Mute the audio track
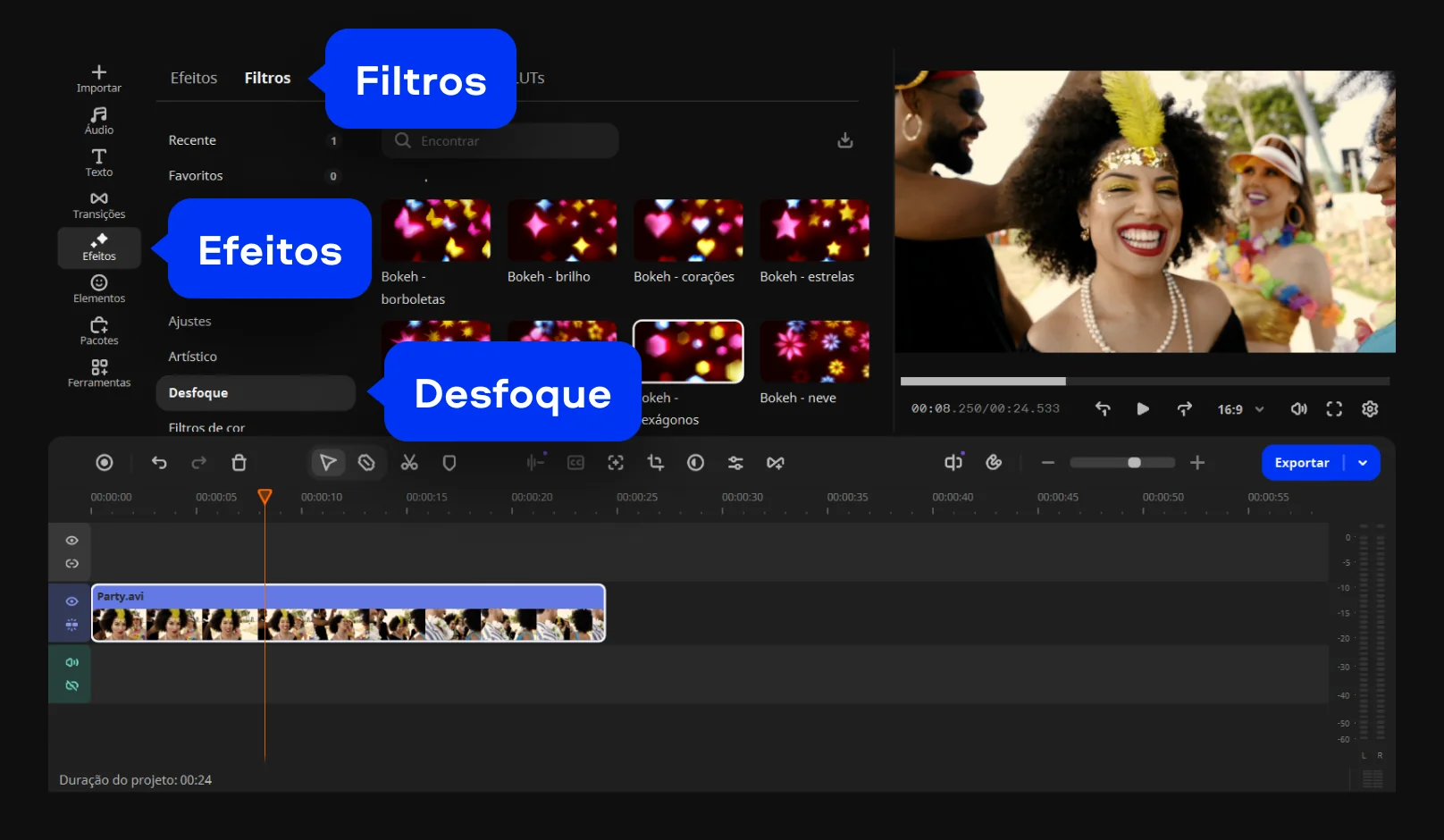1444x840 pixels. 71,662
